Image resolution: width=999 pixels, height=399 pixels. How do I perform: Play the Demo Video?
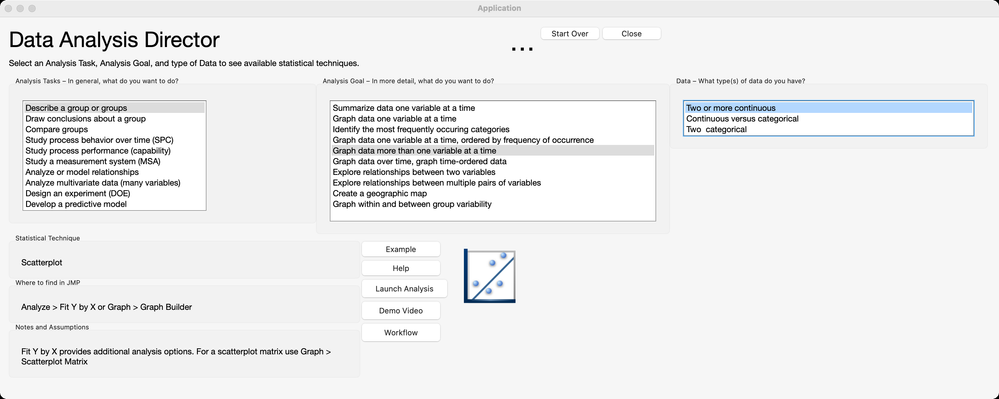tap(401, 311)
